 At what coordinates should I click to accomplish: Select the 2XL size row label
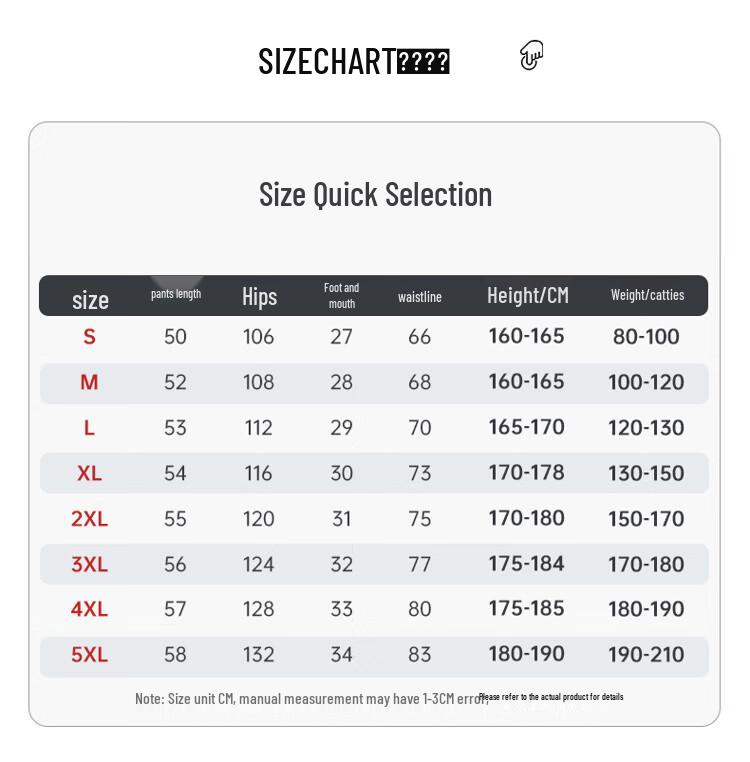(89, 519)
